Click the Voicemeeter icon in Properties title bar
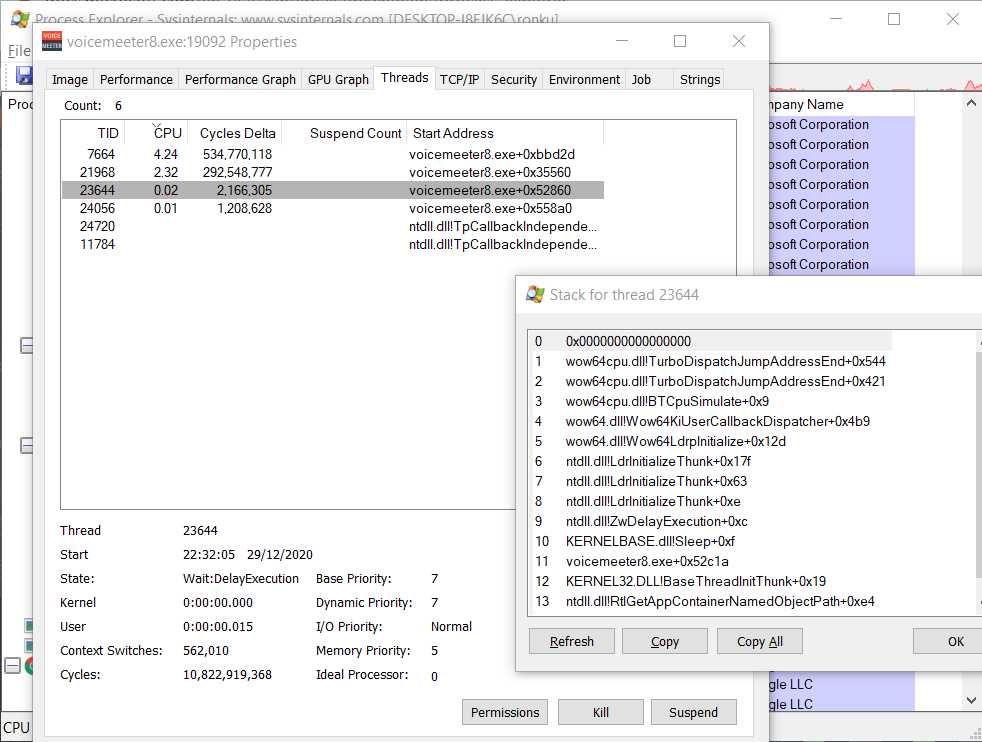982x742 pixels. coord(52,42)
